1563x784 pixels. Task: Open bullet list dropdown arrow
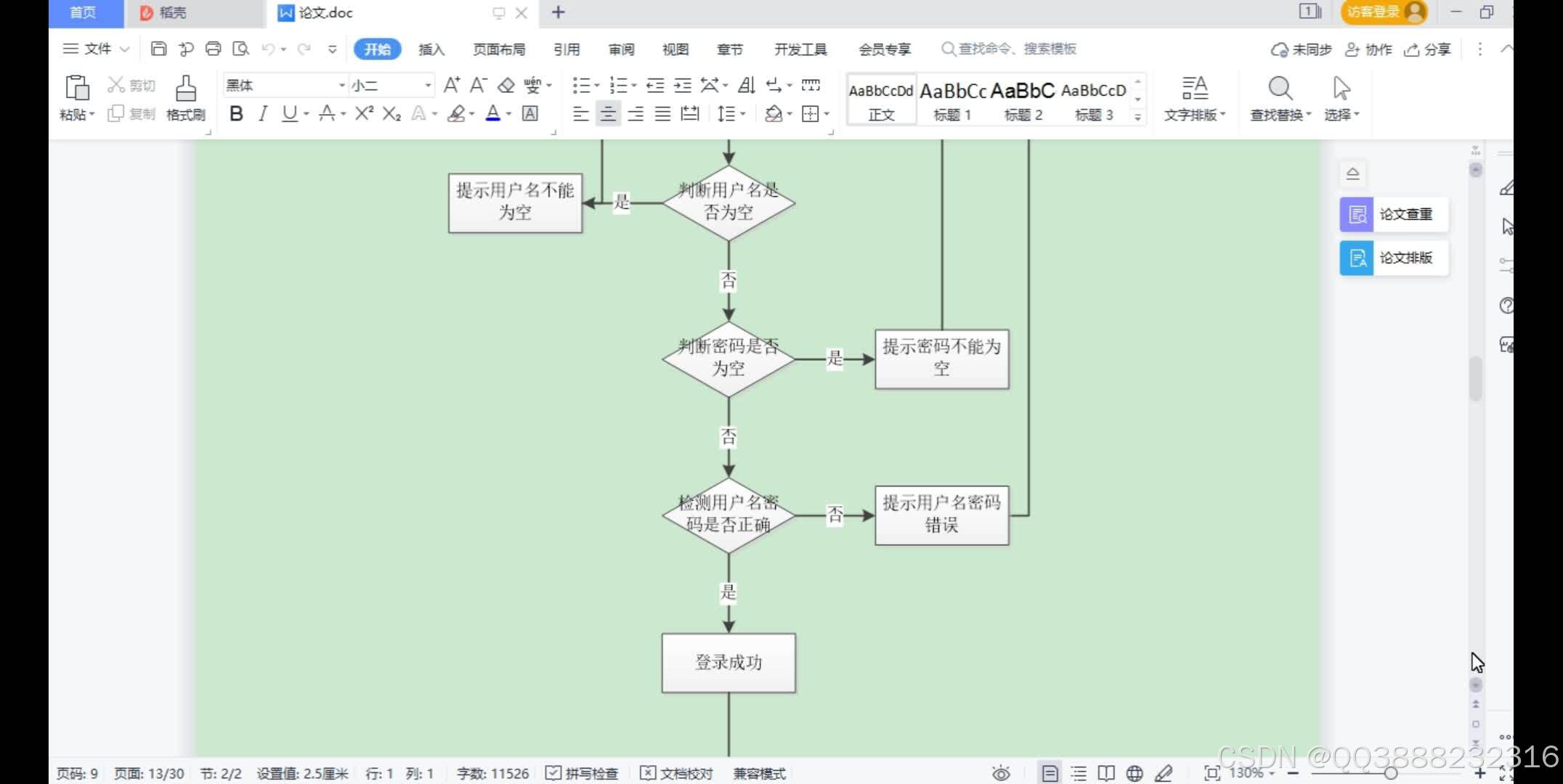tap(597, 86)
